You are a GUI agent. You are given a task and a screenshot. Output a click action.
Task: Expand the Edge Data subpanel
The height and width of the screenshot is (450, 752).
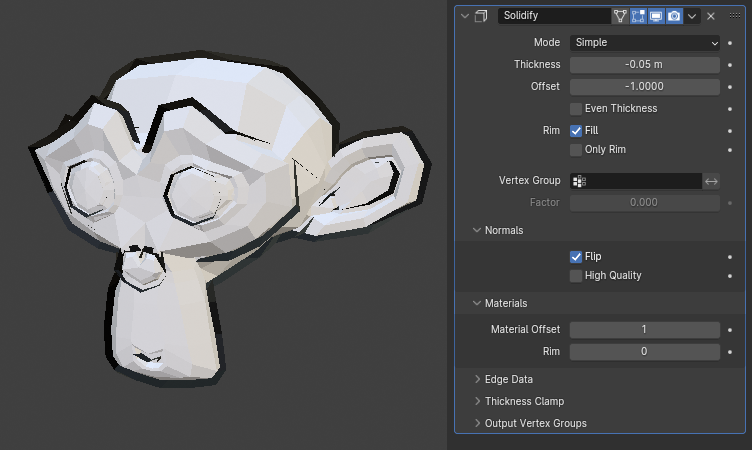(477, 379)
